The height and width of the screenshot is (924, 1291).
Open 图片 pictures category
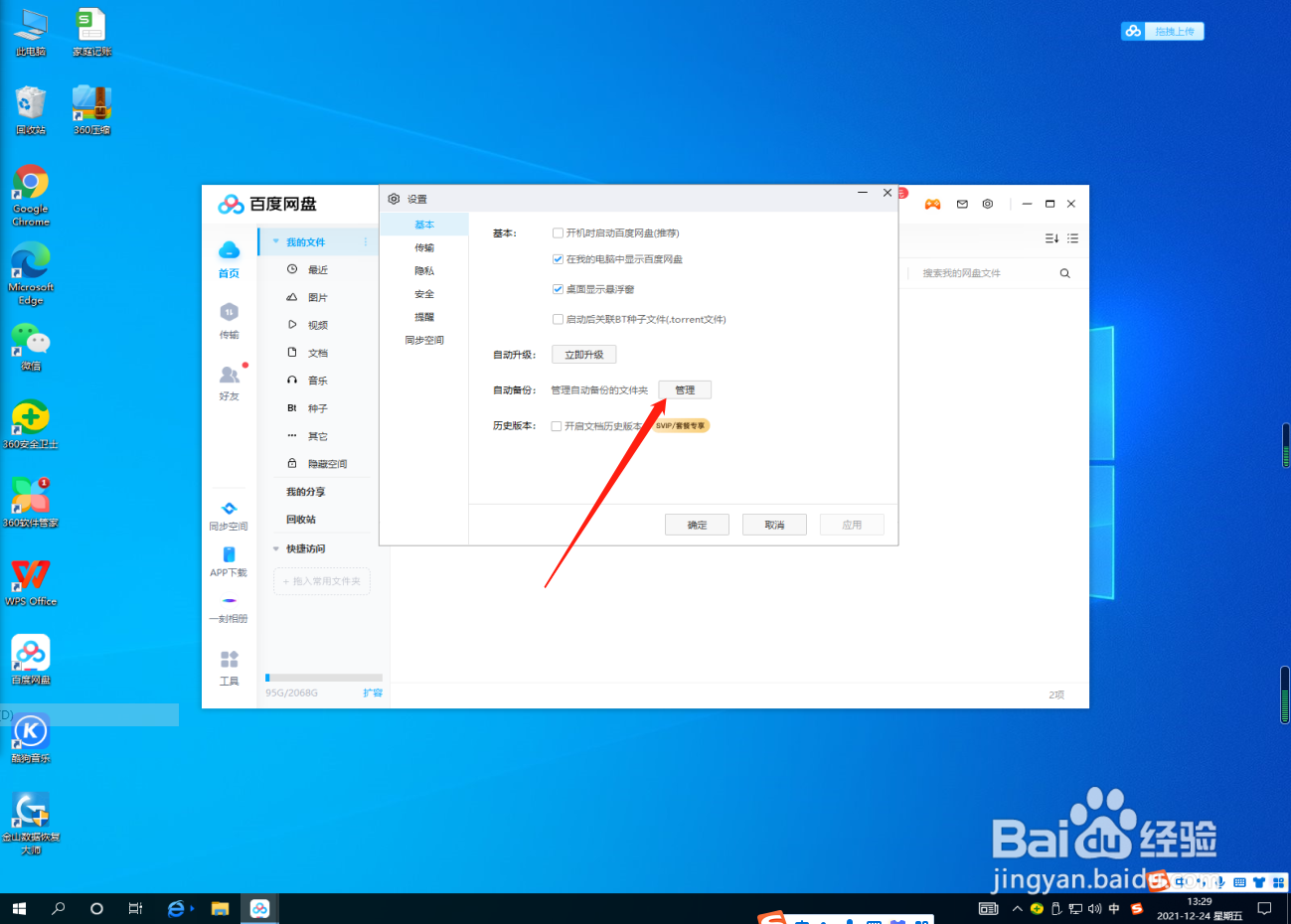pos(318,298)
